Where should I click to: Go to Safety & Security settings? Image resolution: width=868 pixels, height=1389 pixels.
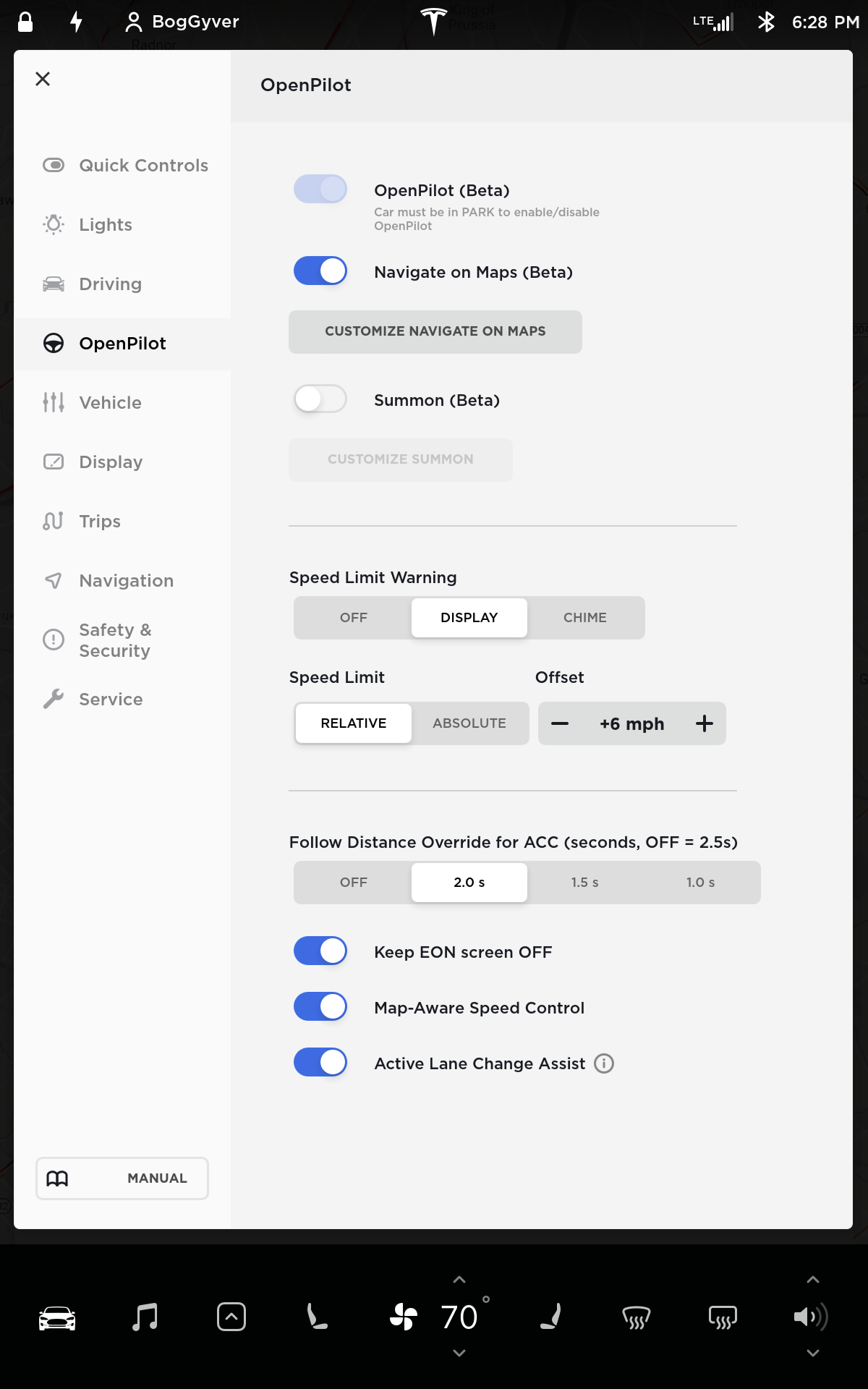pyautogui.click(x=115, y=640)
